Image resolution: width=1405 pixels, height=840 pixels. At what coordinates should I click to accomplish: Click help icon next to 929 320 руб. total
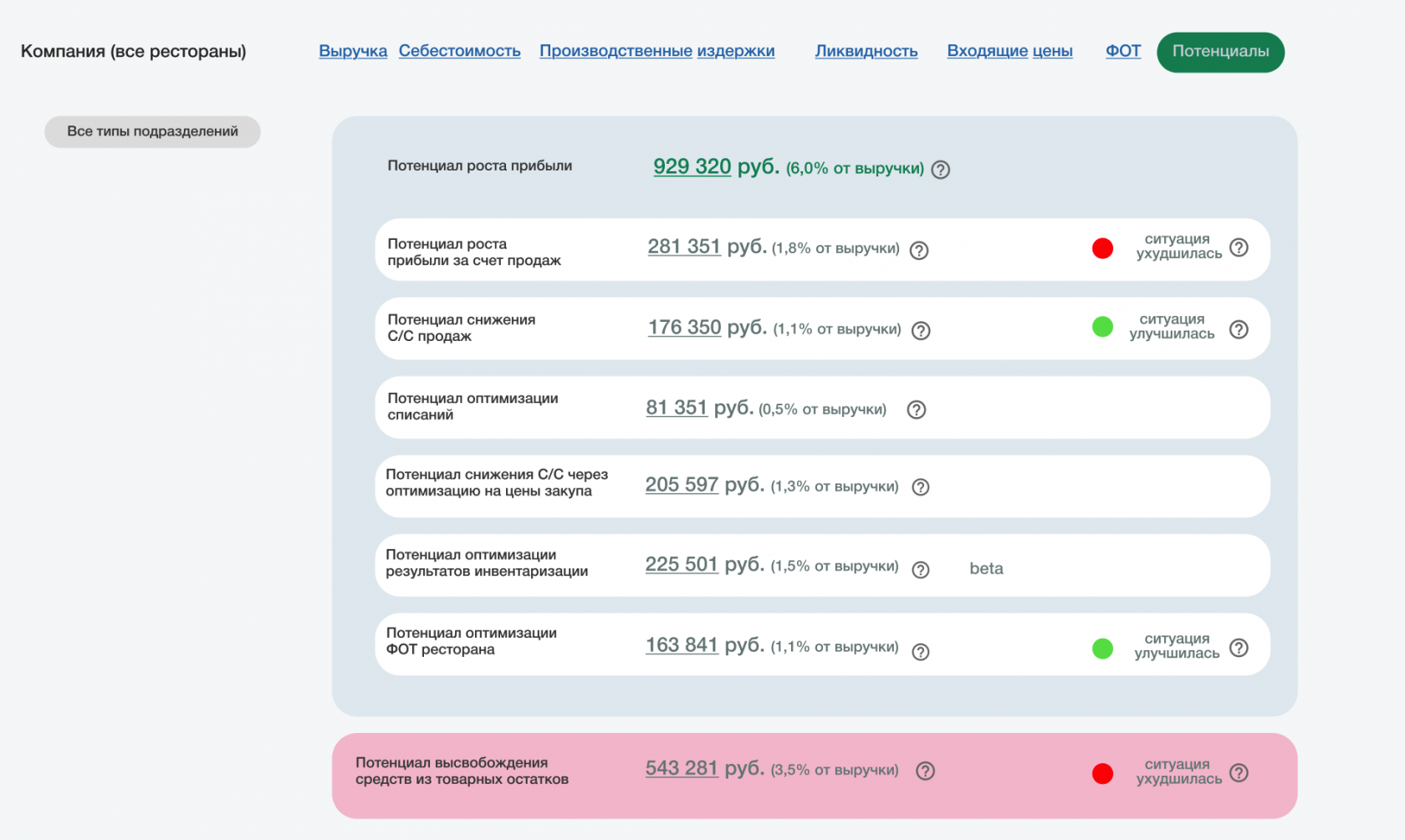pyautogui.click(x=940, y=170)
